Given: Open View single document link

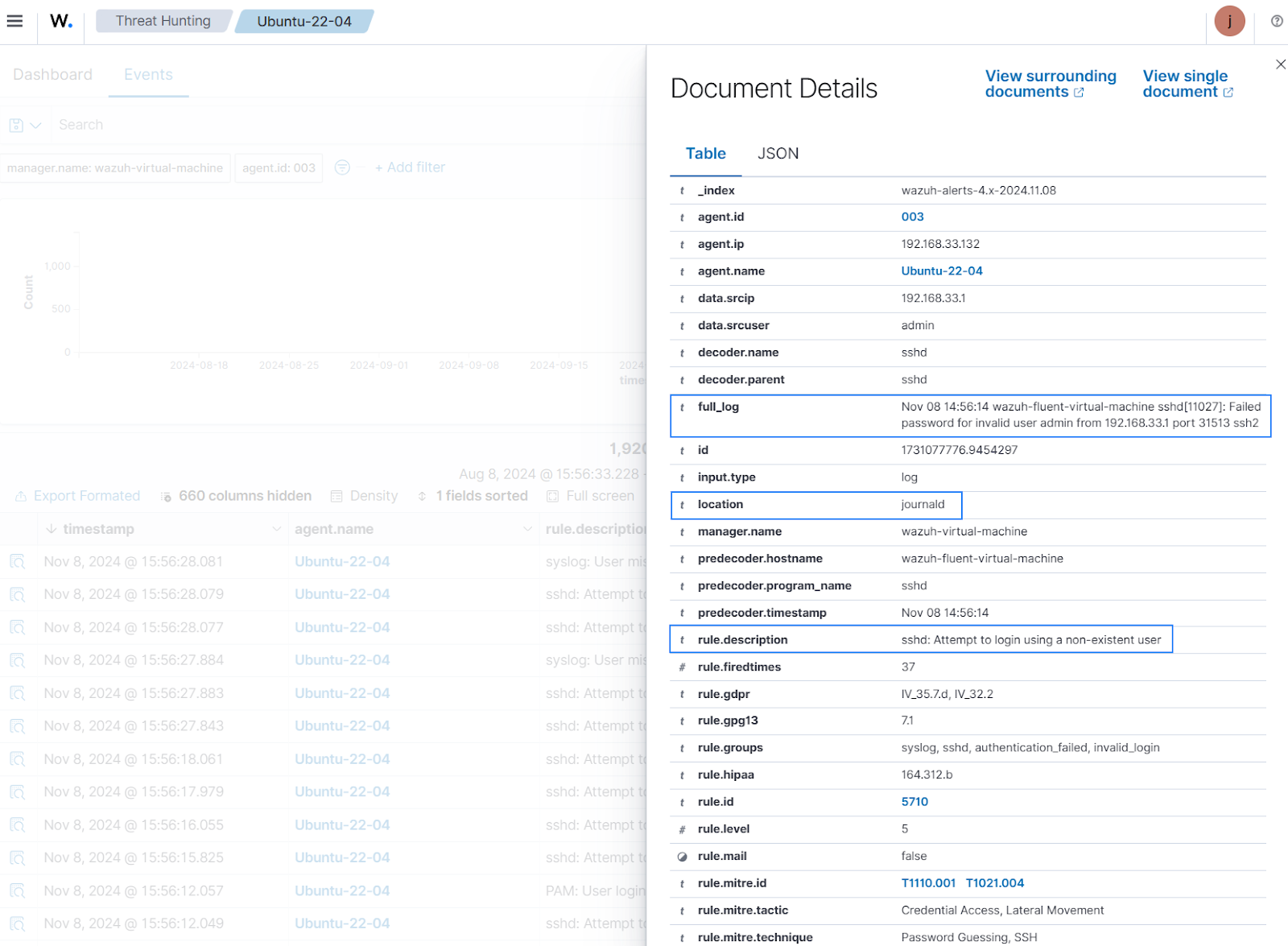Looking at the screenshot, I should (x=1187, y=84).
